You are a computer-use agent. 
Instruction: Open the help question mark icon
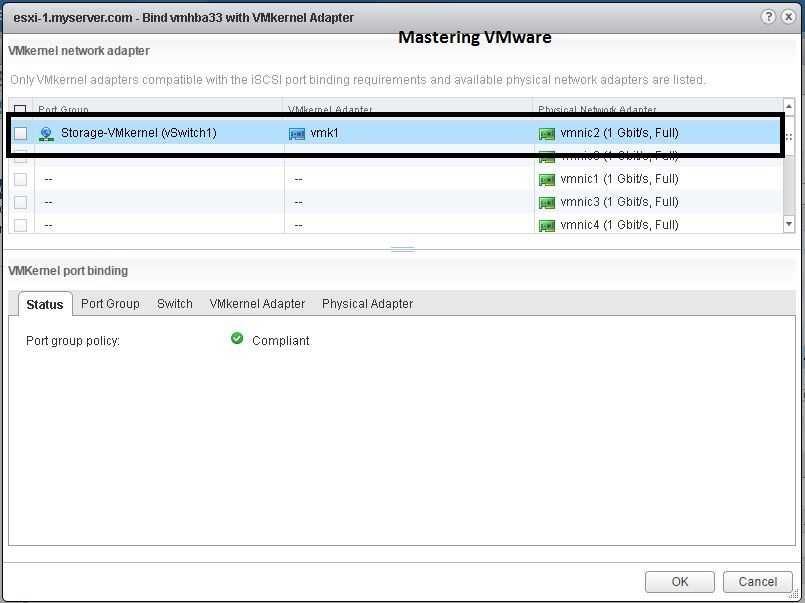768,17
